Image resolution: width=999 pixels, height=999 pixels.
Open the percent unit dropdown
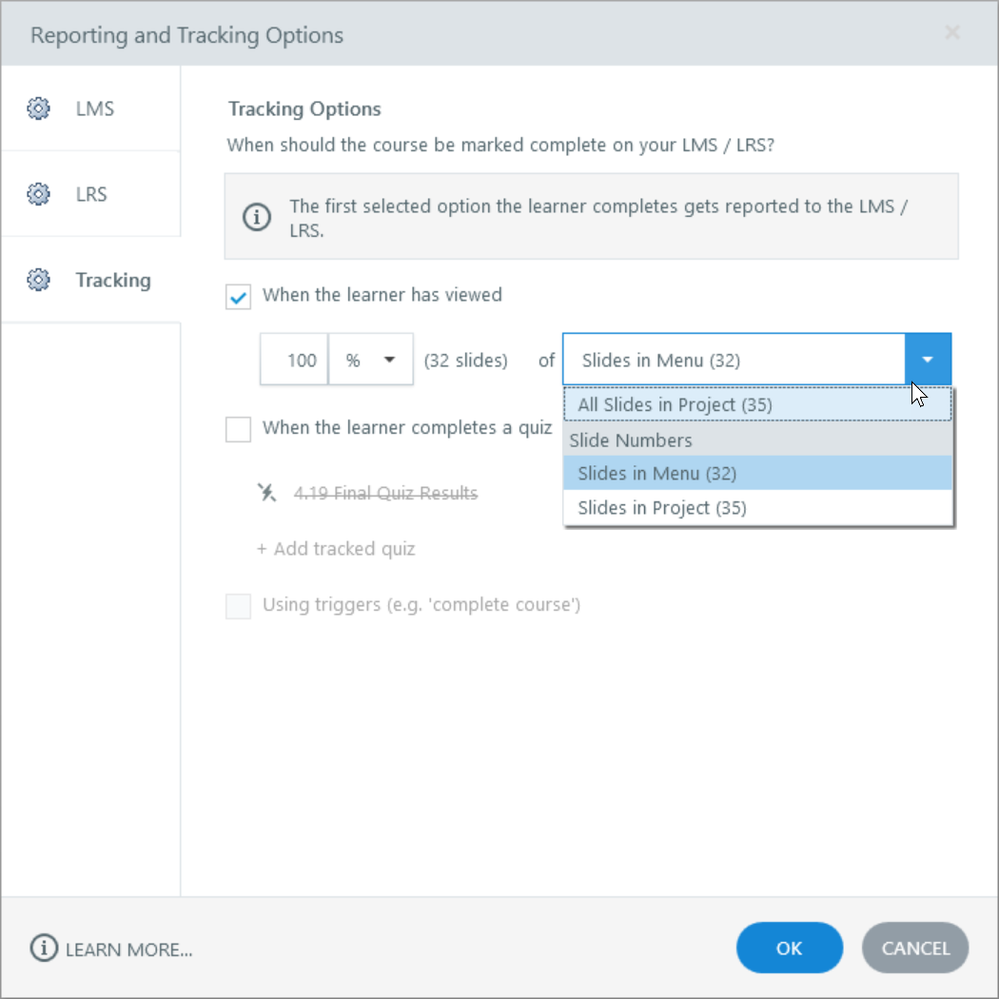pos(371,360)
